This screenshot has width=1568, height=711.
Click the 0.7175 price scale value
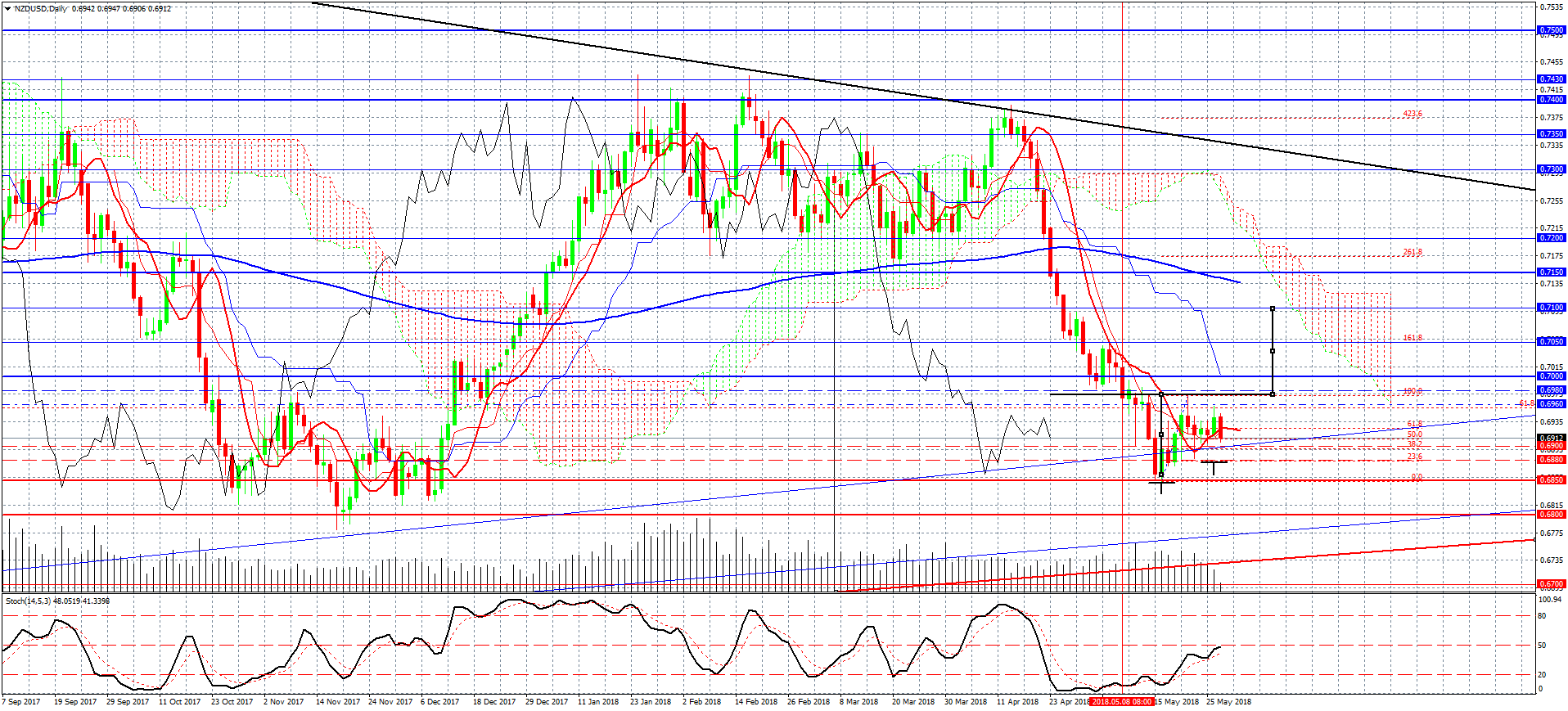tap(1552, 256)
